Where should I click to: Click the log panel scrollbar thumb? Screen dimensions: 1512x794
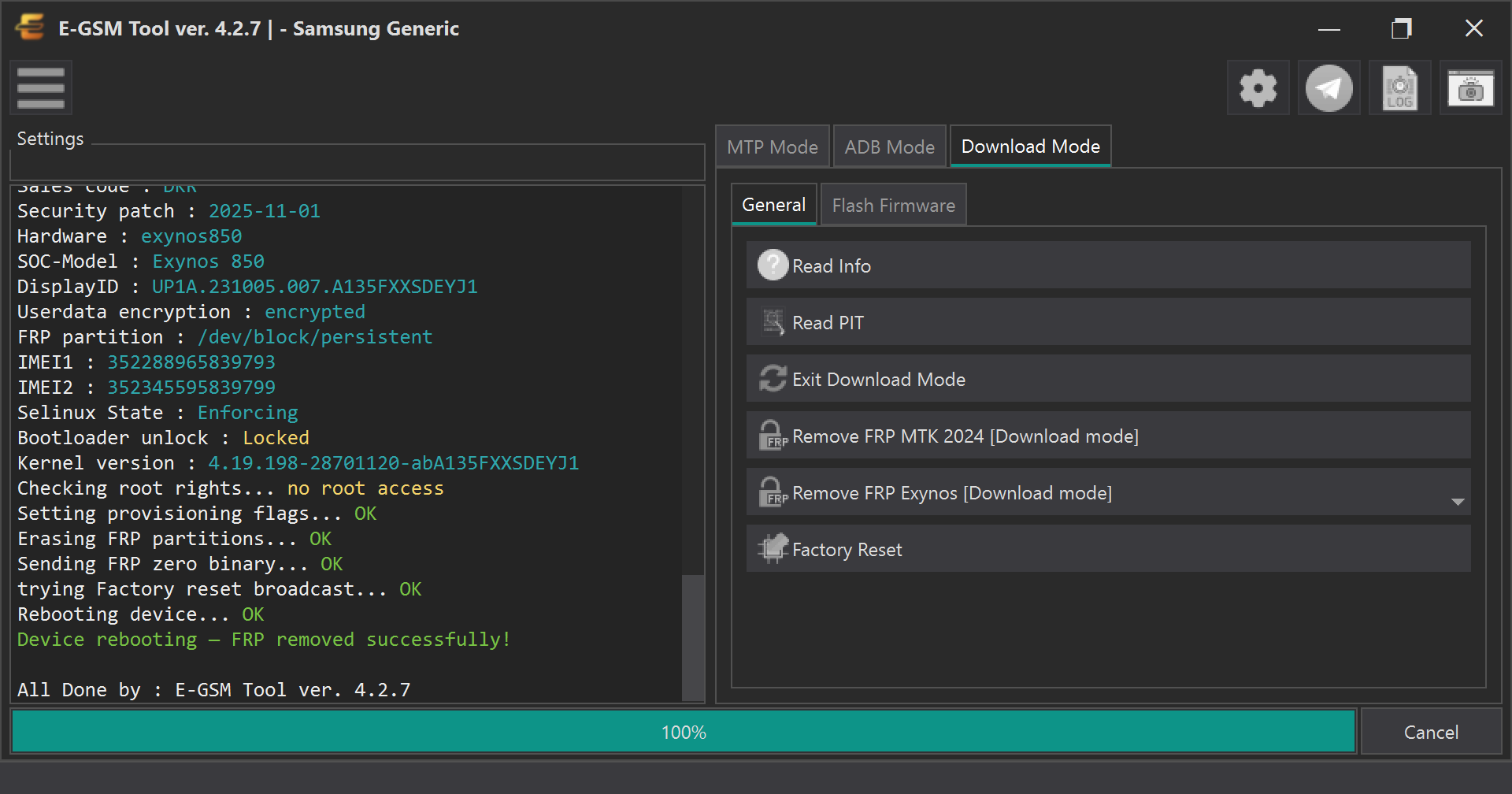(693, 637)
